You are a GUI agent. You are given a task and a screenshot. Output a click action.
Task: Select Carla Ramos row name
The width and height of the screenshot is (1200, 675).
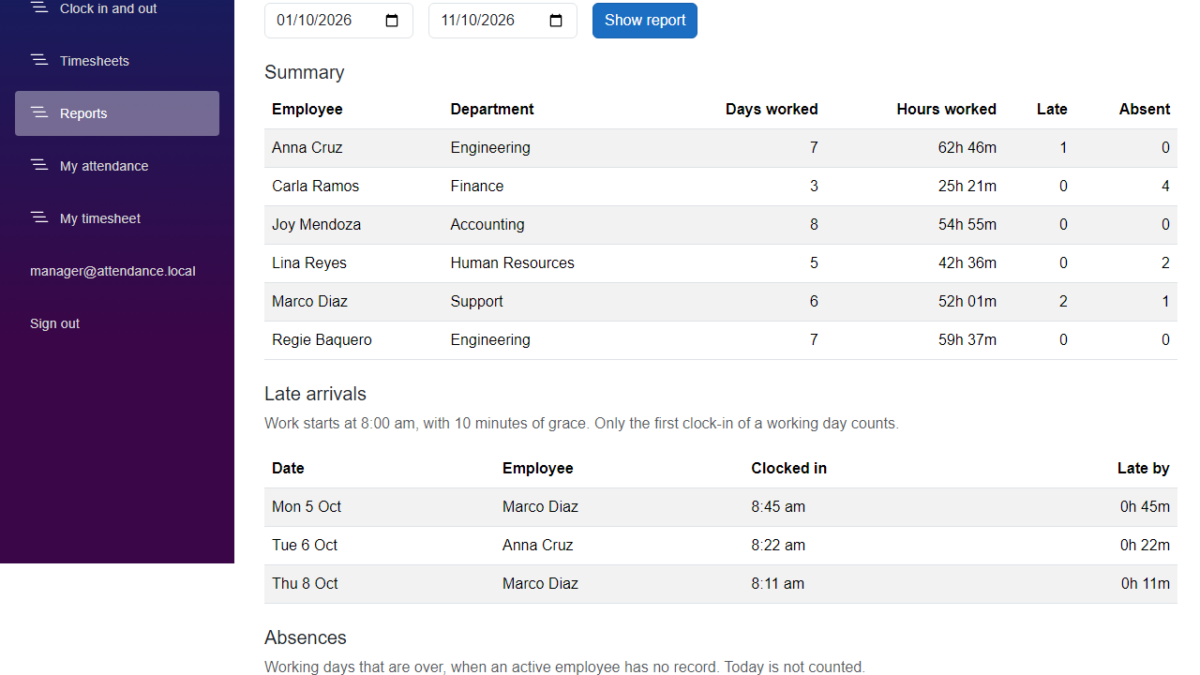pyautogui.click(x=315, y=186)
